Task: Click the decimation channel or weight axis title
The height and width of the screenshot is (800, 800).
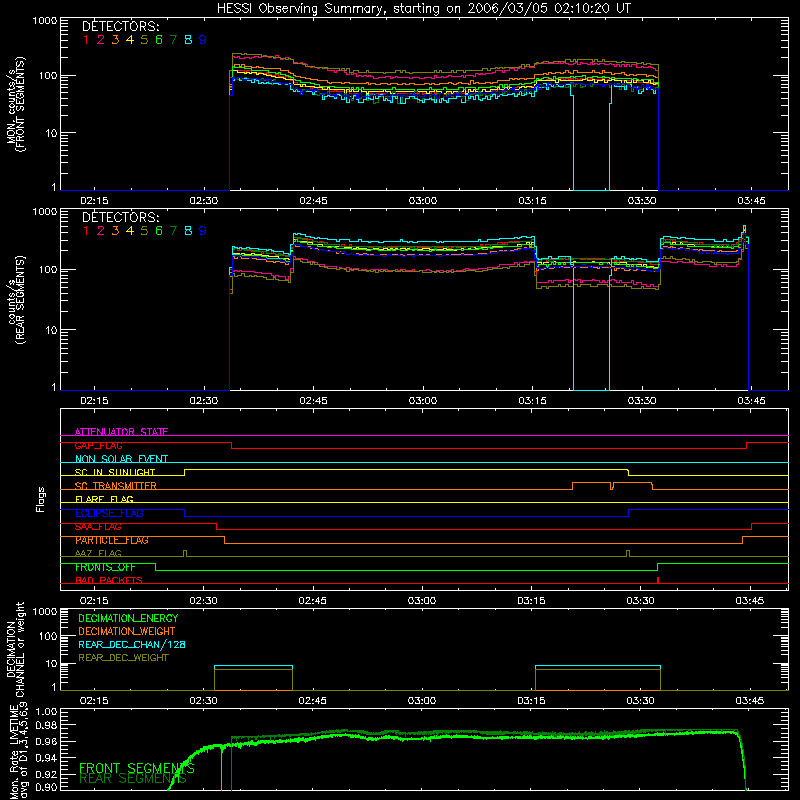Action: pyautogui.click(x=15, y=649)
